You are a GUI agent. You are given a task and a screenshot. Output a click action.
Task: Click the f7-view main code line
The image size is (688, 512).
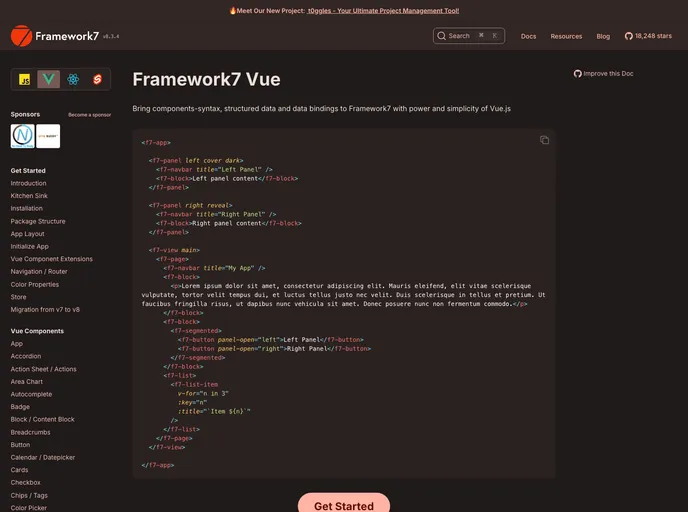[174, 250]
